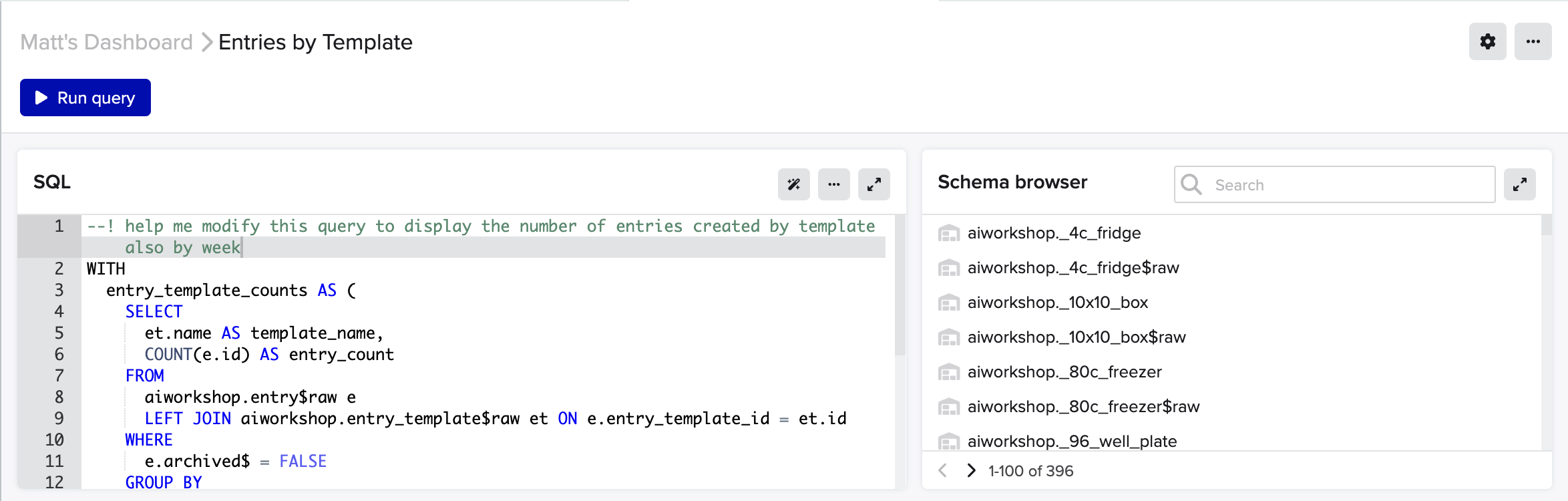Image resolution: width=1568 pixels, height=501 pixels.
Task: Select table aiworkshop._96_well_plate
Action: [1072, 442]
